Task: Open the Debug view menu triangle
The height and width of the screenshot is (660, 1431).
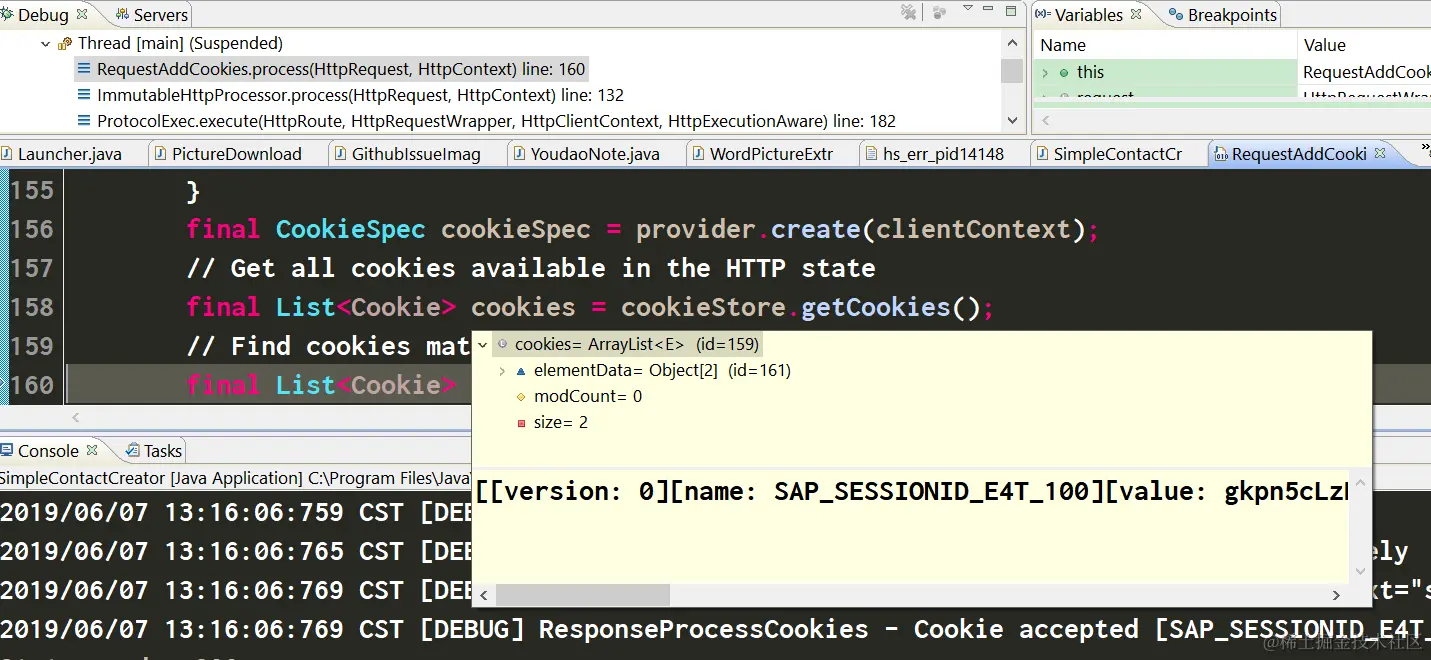Action: [x=968, y=9]
